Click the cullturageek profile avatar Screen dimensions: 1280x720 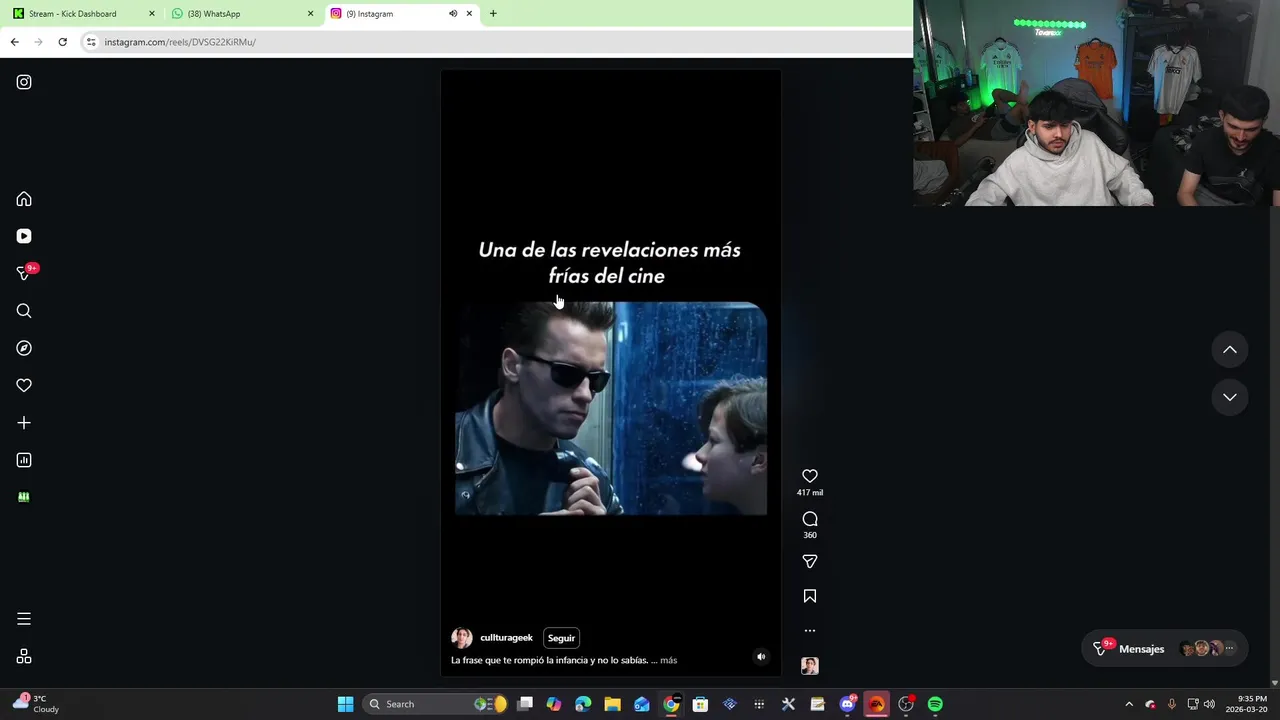pyautogui.click(x=462, y=638)
